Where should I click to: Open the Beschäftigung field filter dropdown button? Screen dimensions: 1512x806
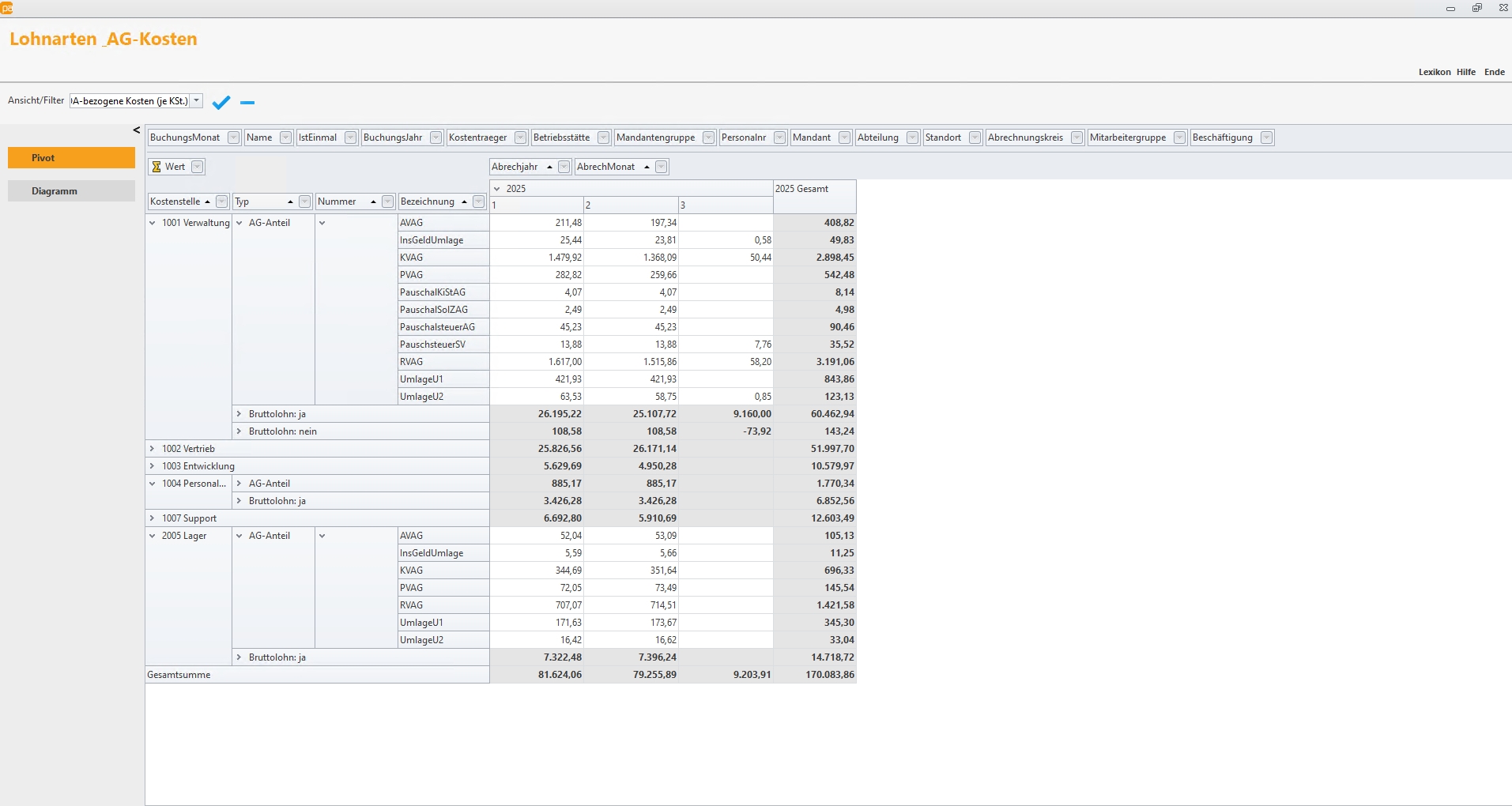coord(1266,137)
